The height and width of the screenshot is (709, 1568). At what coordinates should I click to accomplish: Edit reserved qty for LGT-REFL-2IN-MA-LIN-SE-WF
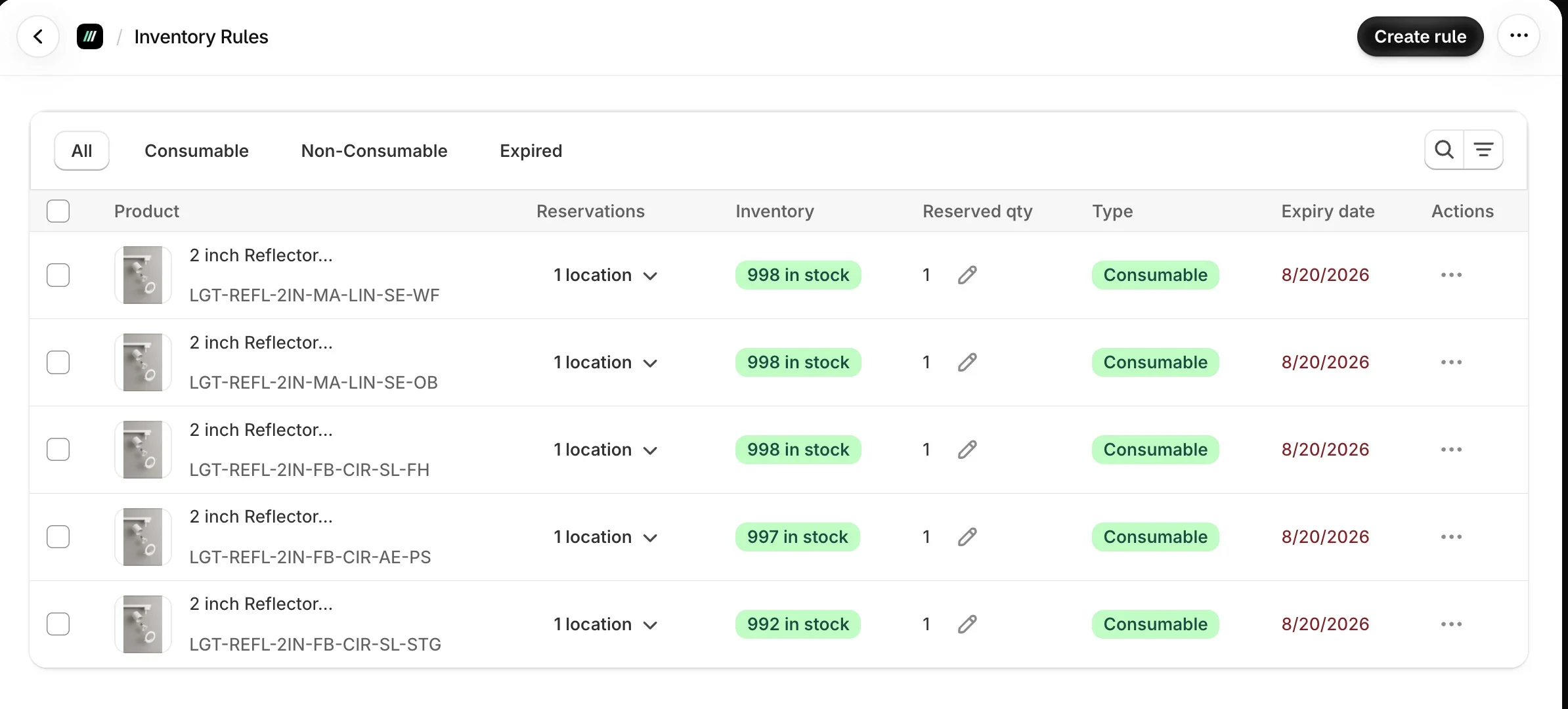(967, 275)
